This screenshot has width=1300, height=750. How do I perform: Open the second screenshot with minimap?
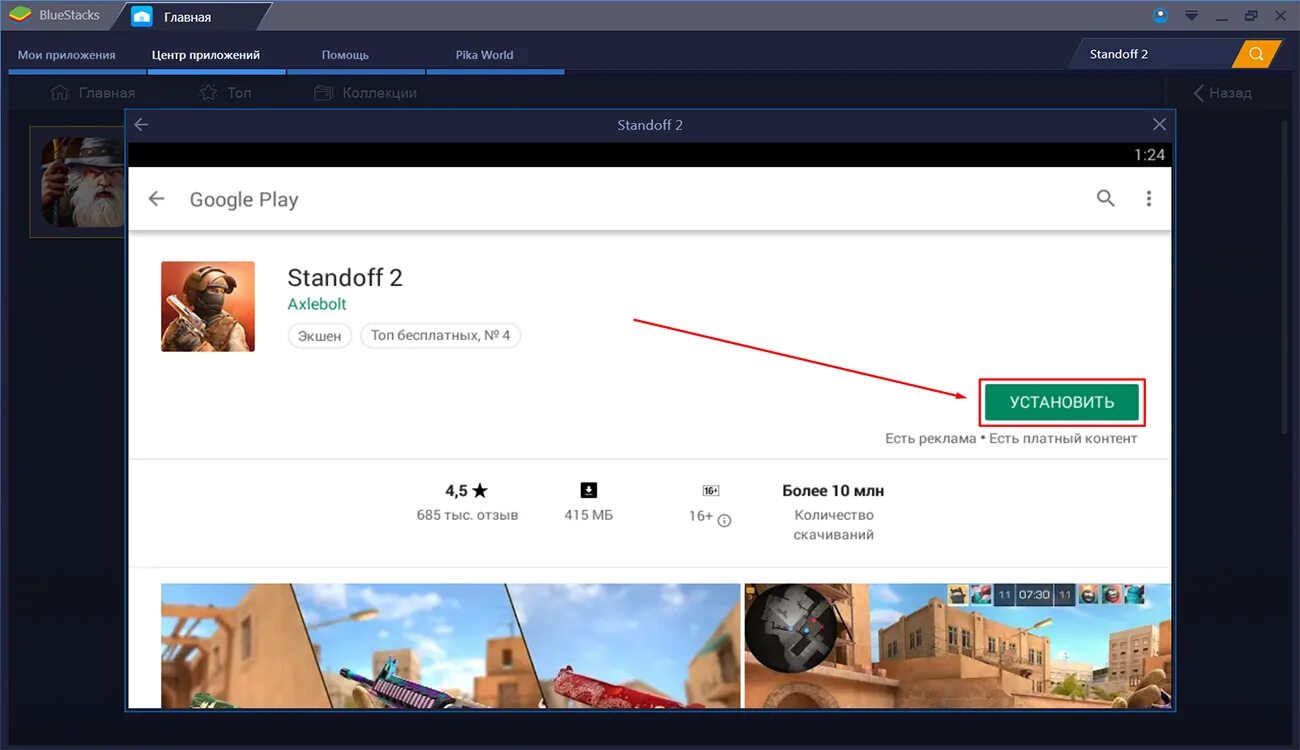[x=957, y=646]
